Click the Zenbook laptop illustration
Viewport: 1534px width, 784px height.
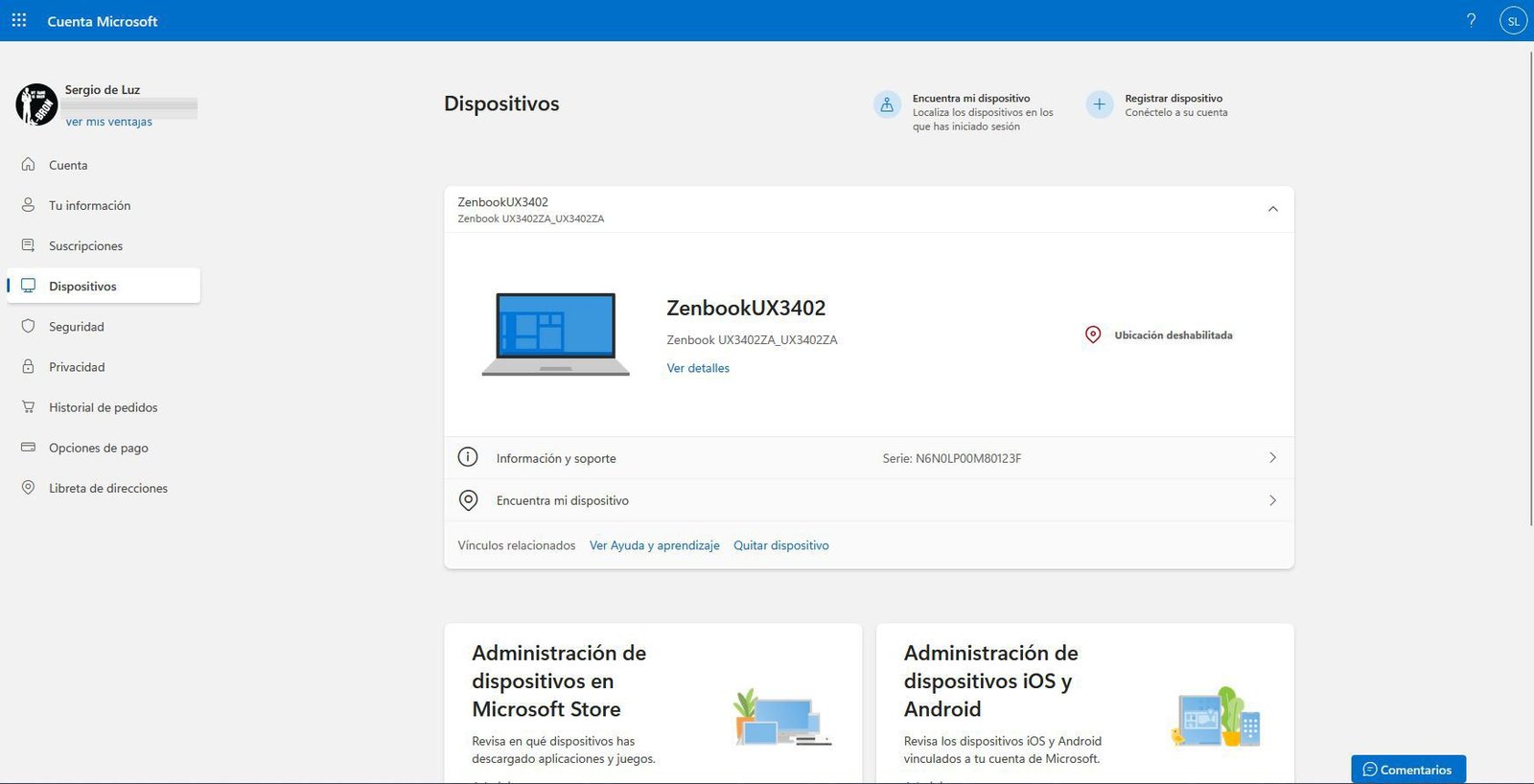pos(555,334)
